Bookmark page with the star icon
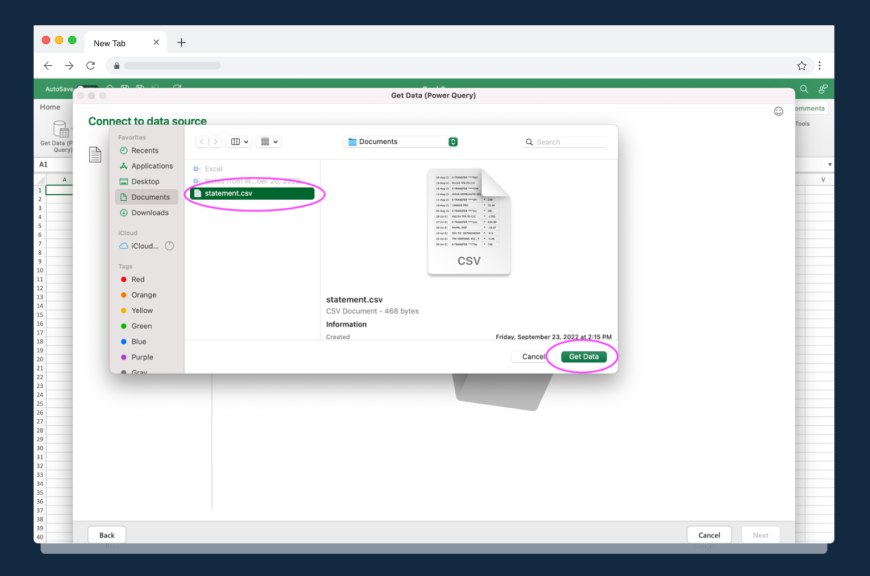 pyautogui.click(x=801, y=65)
